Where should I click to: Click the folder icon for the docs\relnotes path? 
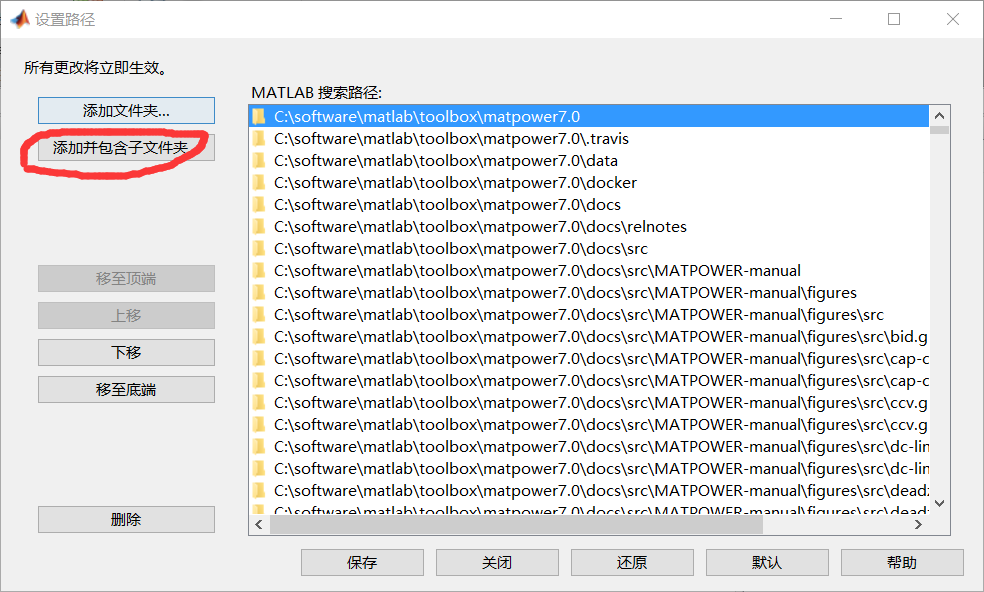click(x=259, y=226)
